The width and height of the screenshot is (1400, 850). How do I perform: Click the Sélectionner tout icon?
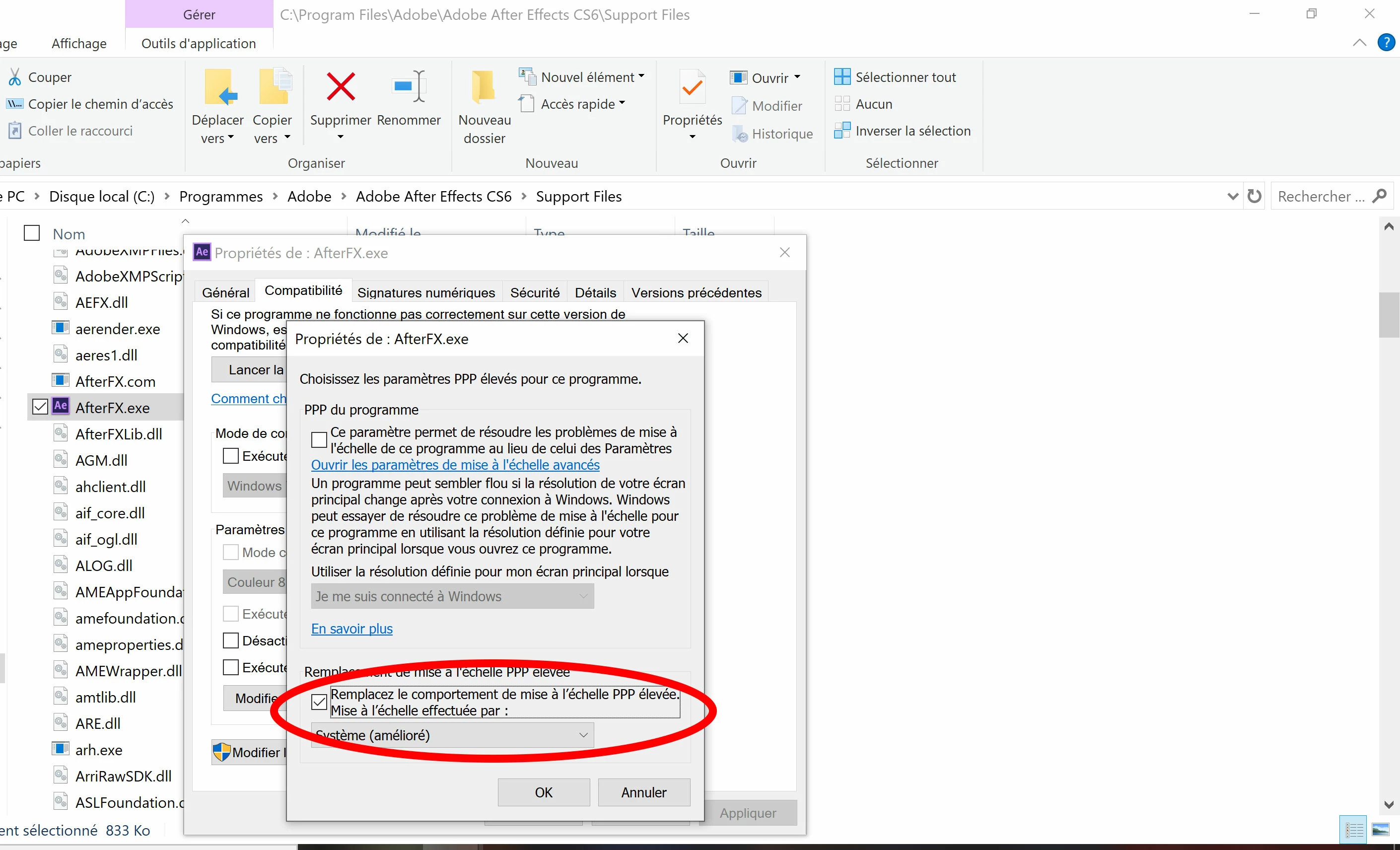point(841,76)
